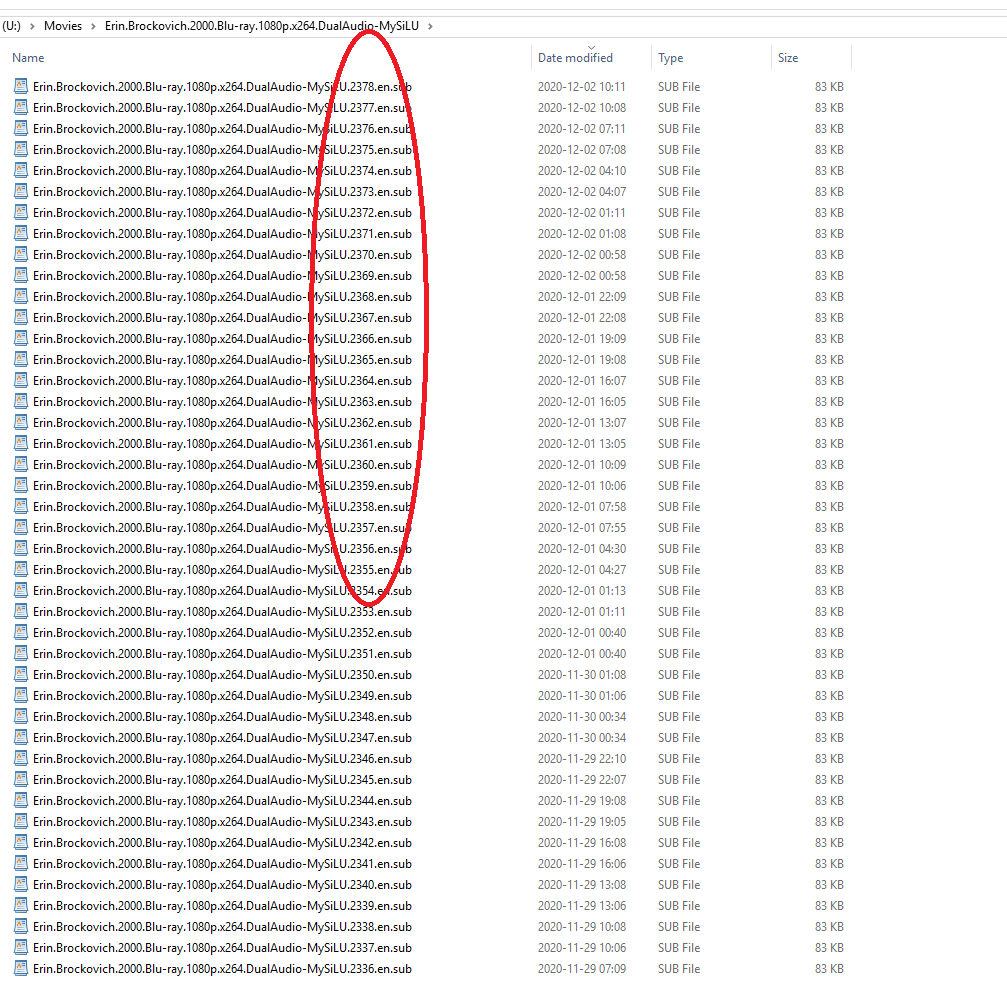Click the file icon for the 2371.en.sub file
The width and height of the screenshot is (1007, 995).
pyautogui.click(x=21, y=233)
